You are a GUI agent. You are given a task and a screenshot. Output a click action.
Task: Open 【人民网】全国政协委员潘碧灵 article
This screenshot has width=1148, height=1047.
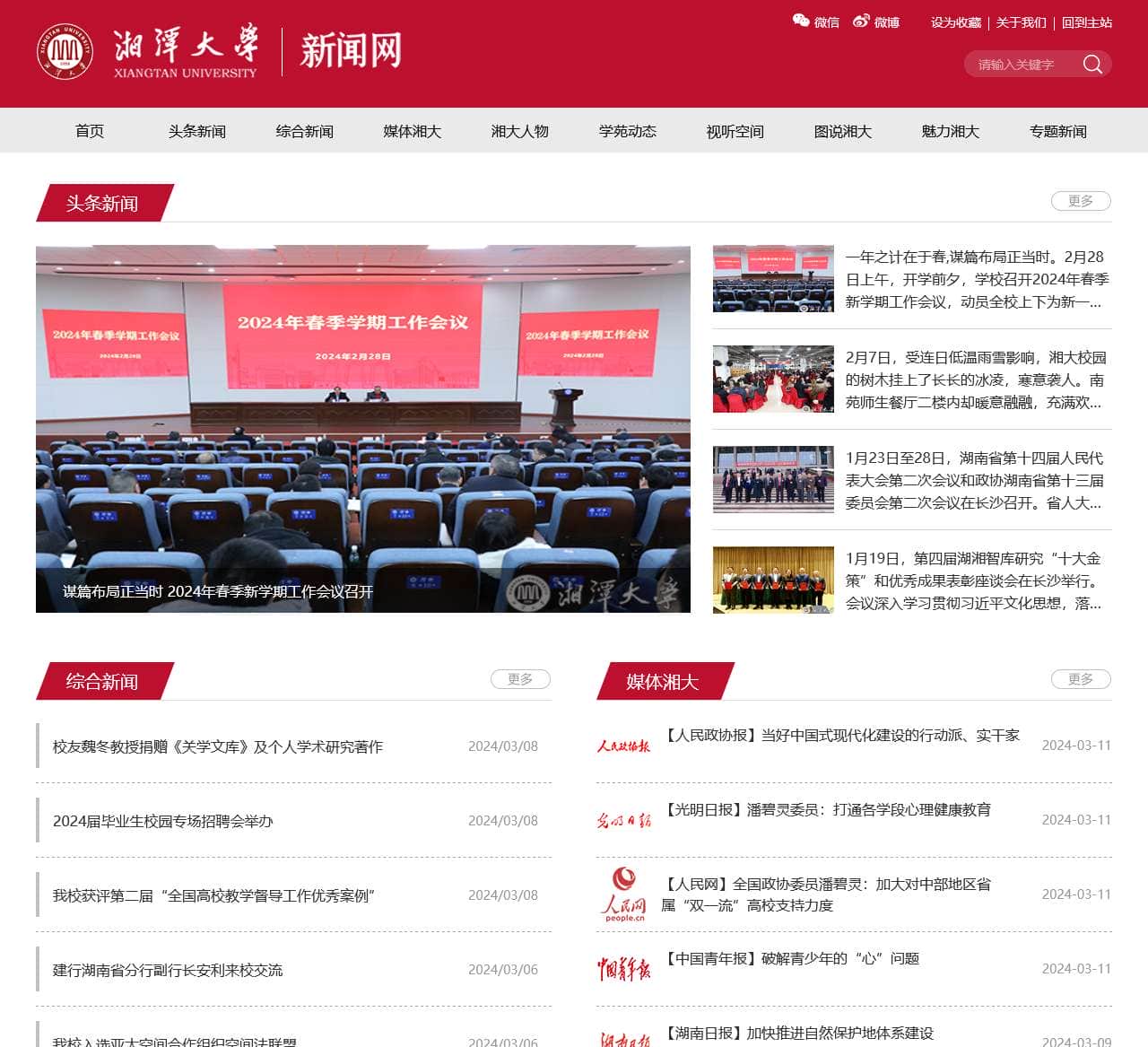pos(826,894)
